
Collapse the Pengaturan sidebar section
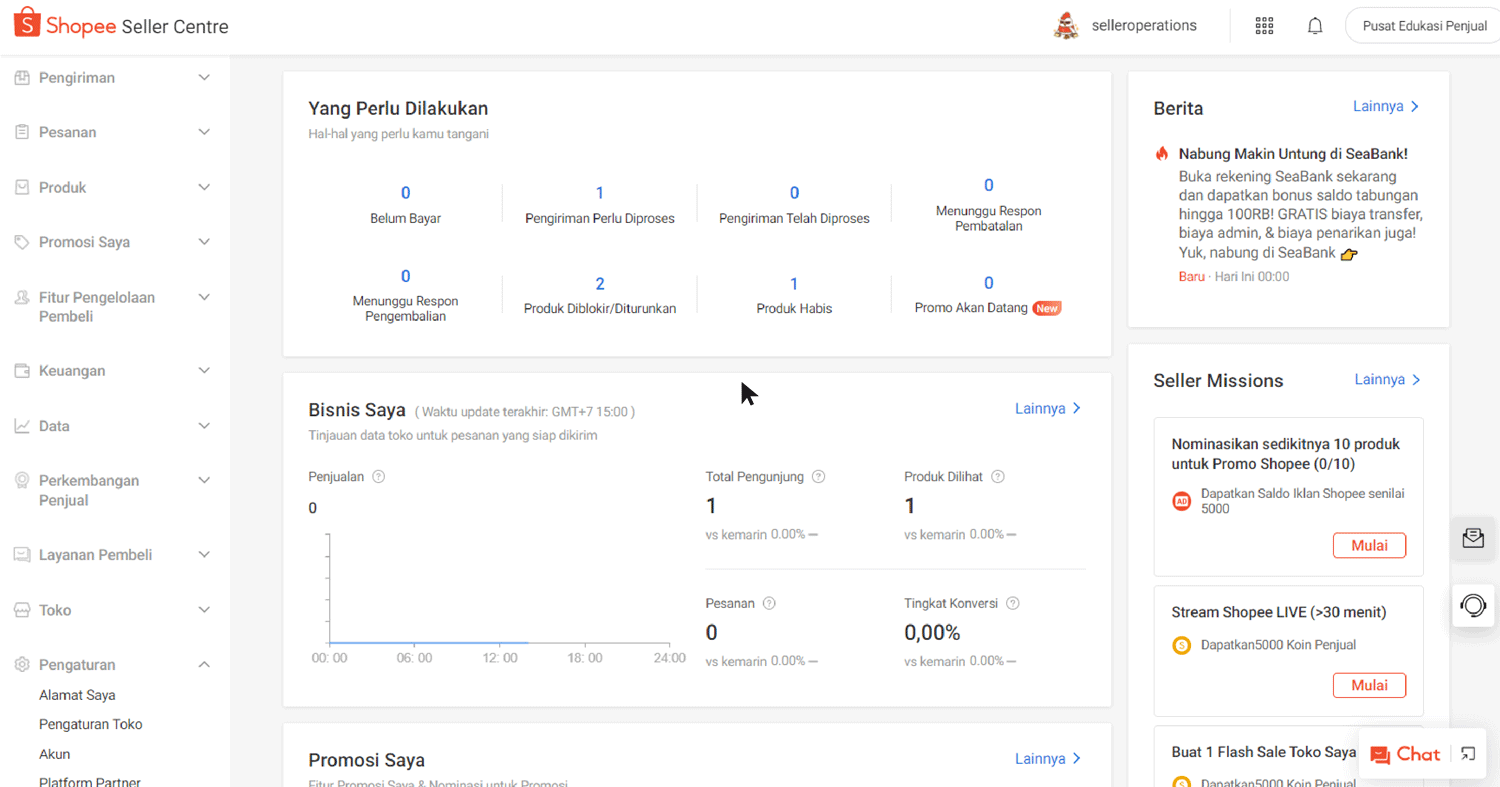tap(204, 664)
